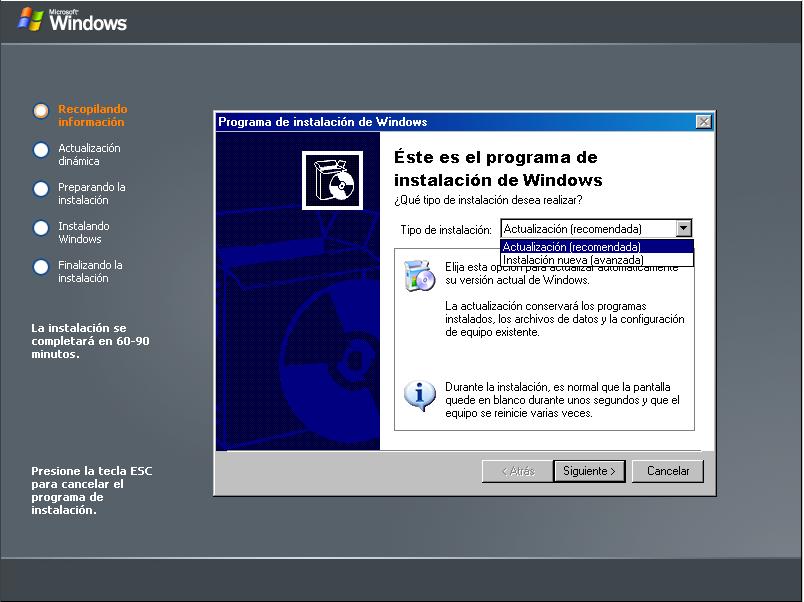Click the Actualización dinámica step bullet

(x=41, y=150)
